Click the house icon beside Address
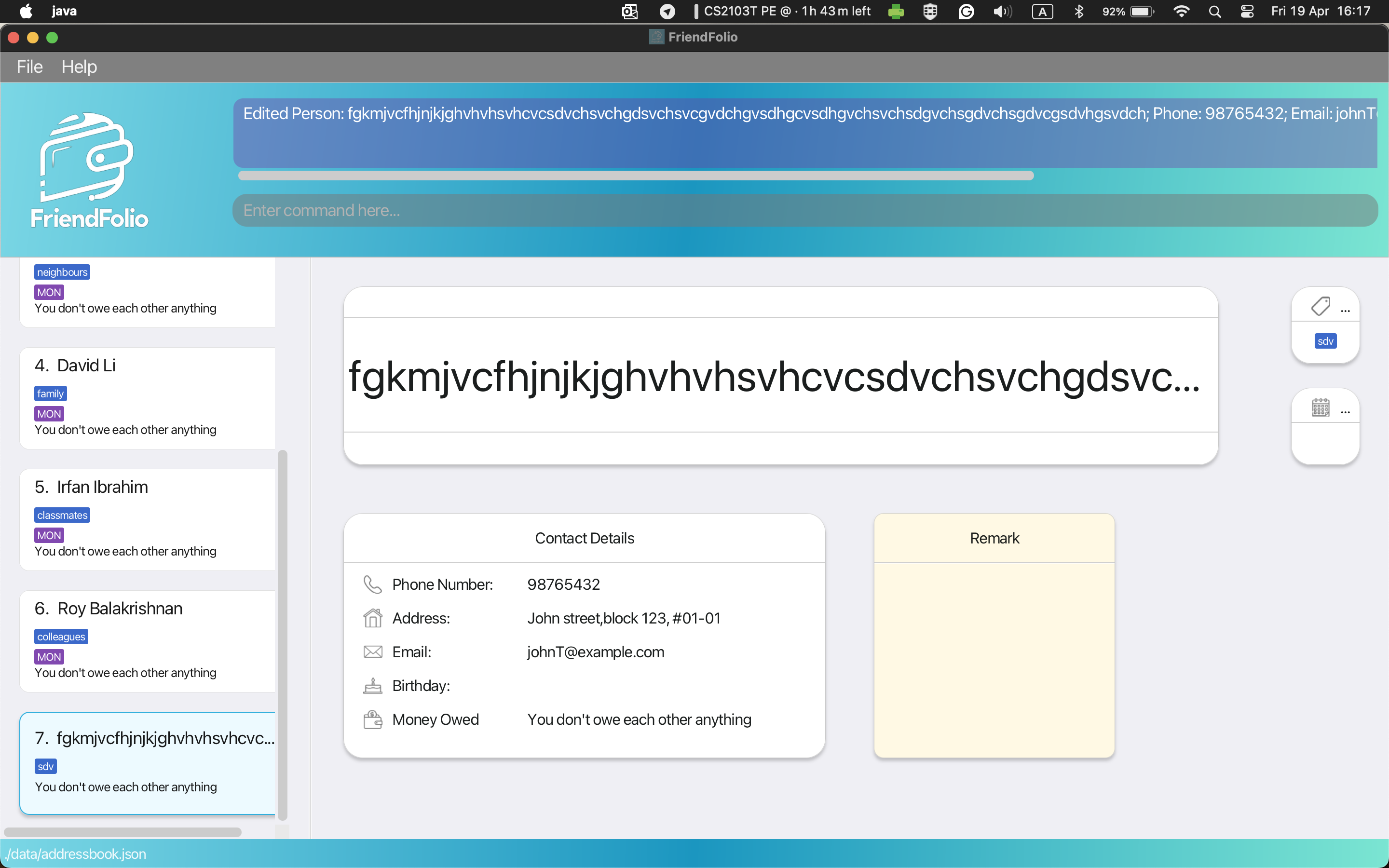 372,618
